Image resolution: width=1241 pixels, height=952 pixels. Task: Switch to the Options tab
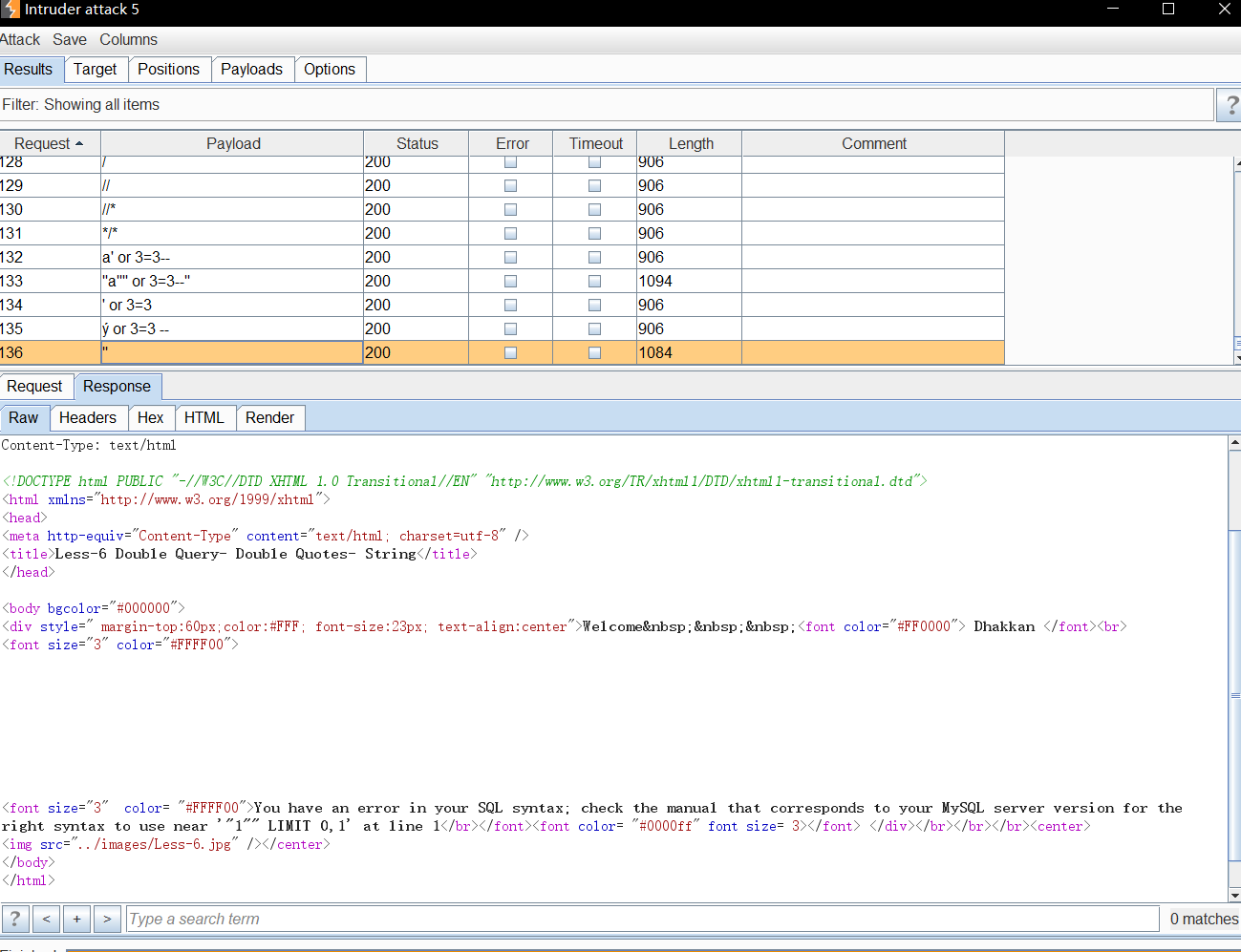point(330,69)
